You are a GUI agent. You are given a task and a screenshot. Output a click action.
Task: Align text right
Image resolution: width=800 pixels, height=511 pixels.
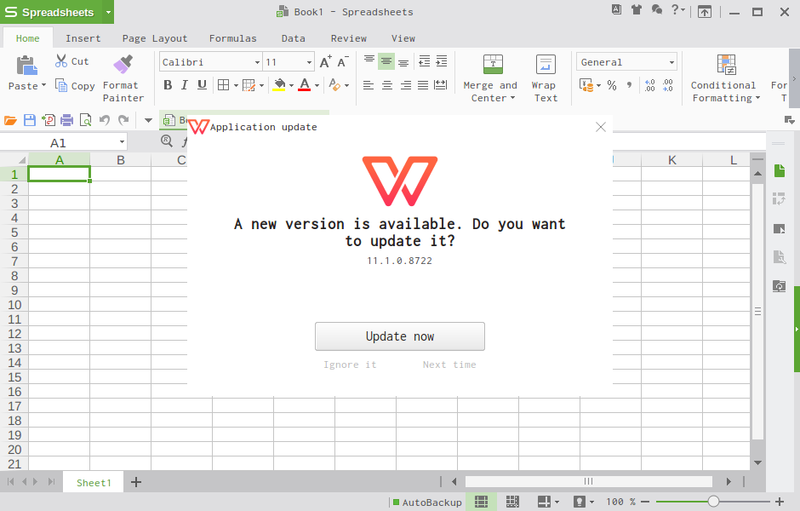(406, 85)
